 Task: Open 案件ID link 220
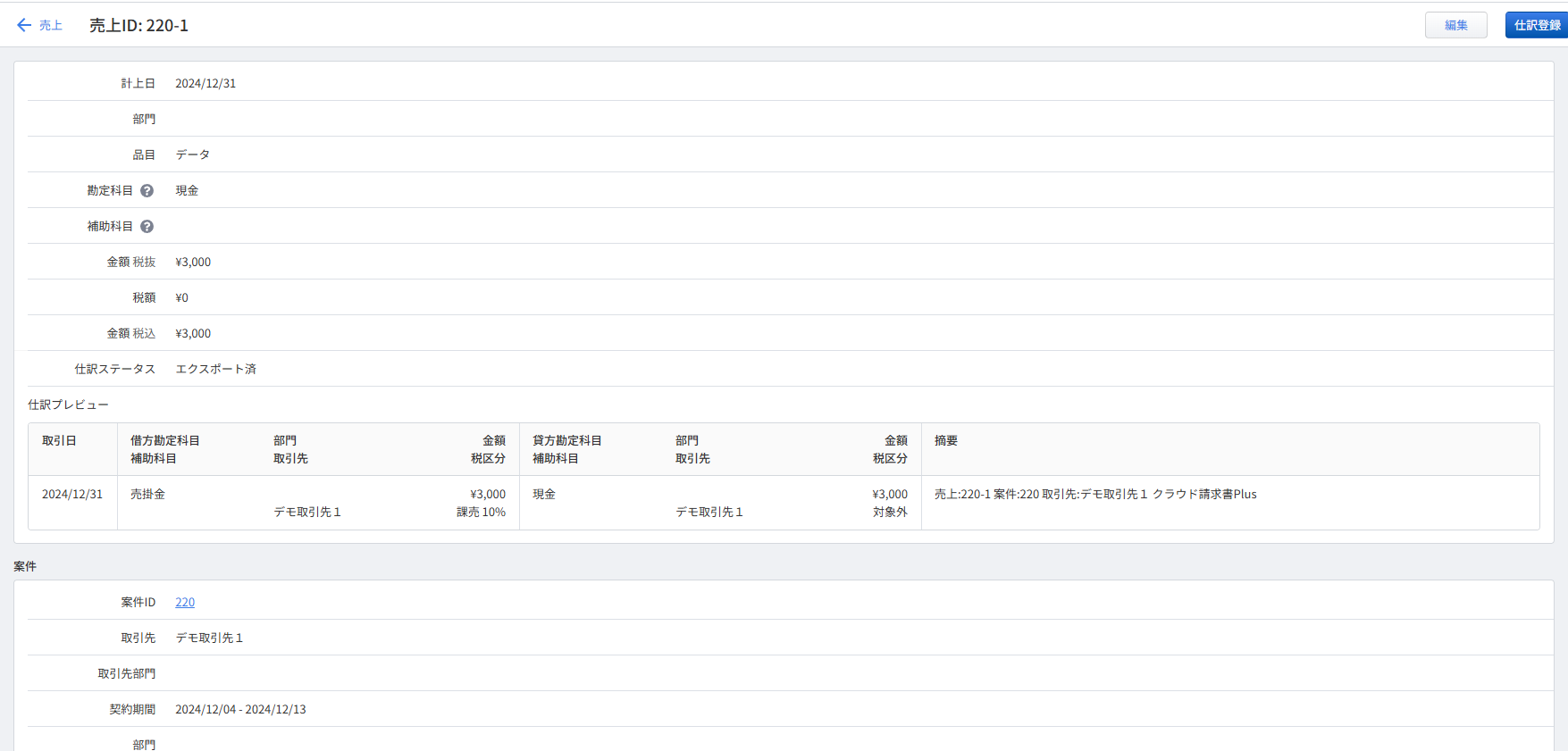[185, 602]
